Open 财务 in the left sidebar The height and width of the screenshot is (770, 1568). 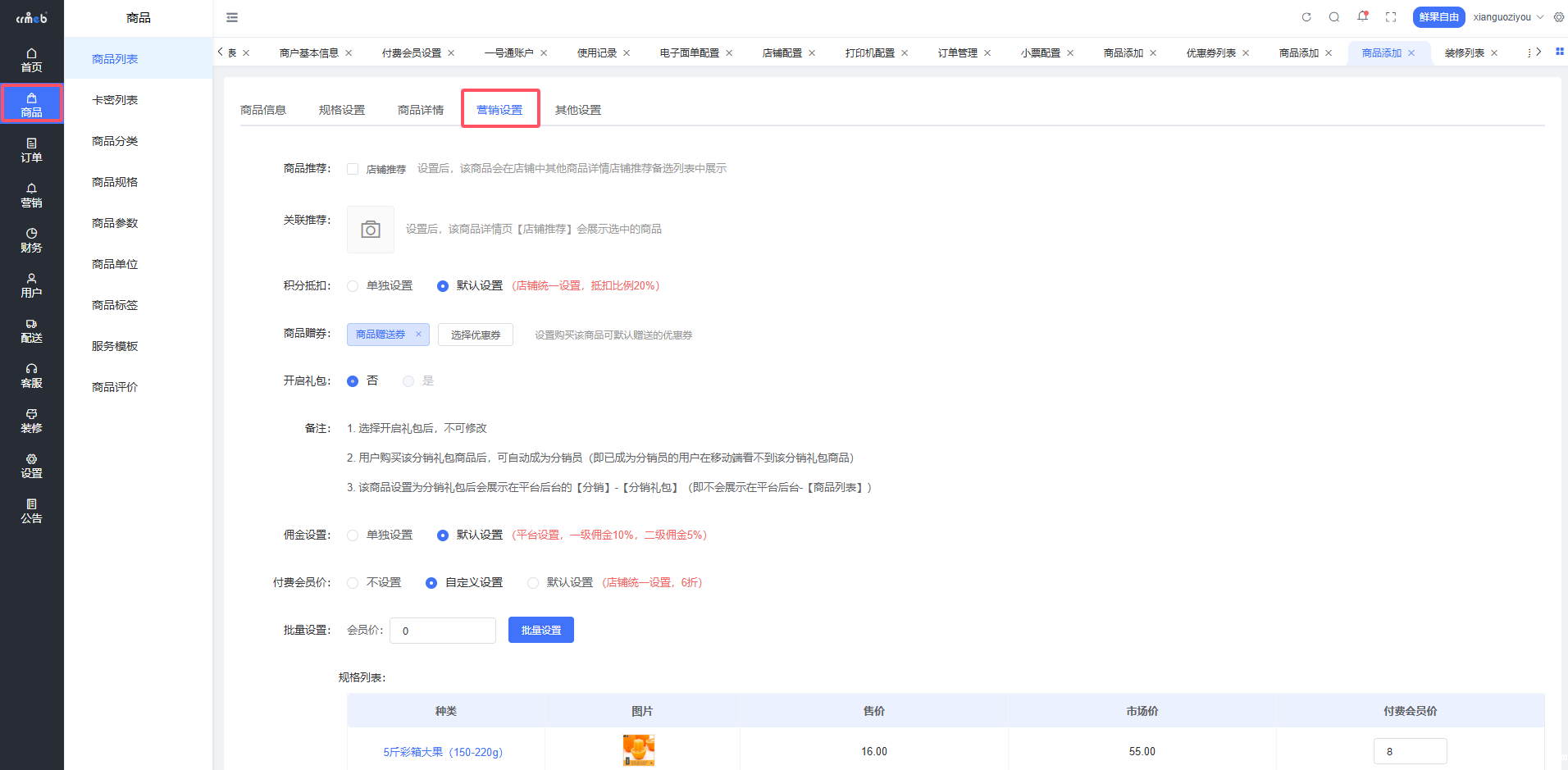(31, 240)
